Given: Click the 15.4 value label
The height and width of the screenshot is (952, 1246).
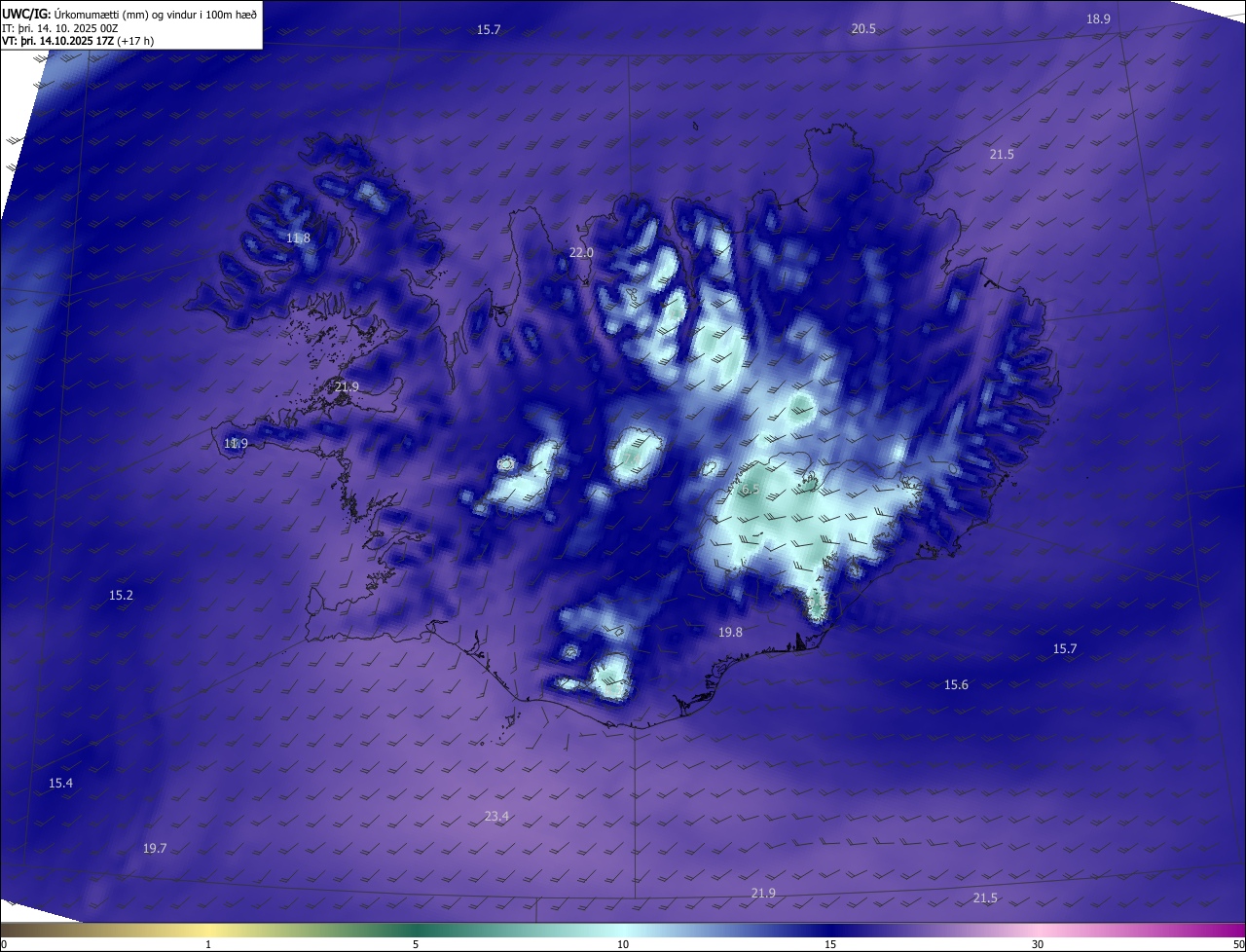Looking at the screenshot, I should pyautogui.click(x=60, y=784).
